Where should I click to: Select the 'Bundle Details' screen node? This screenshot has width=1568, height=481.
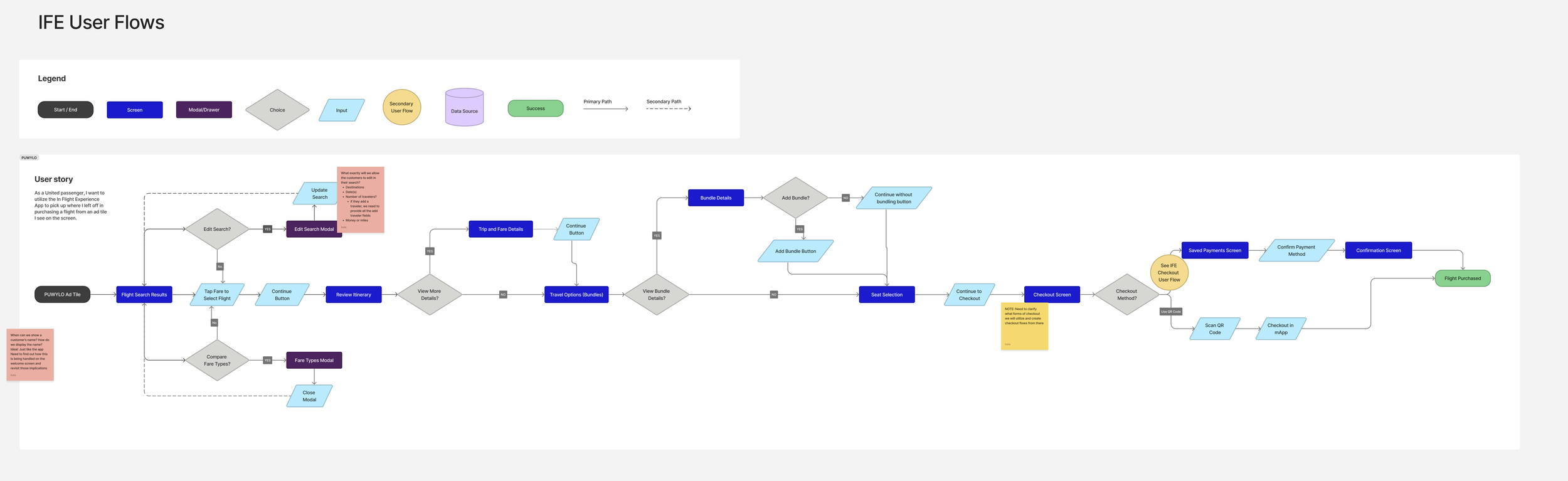click(716, 198)
